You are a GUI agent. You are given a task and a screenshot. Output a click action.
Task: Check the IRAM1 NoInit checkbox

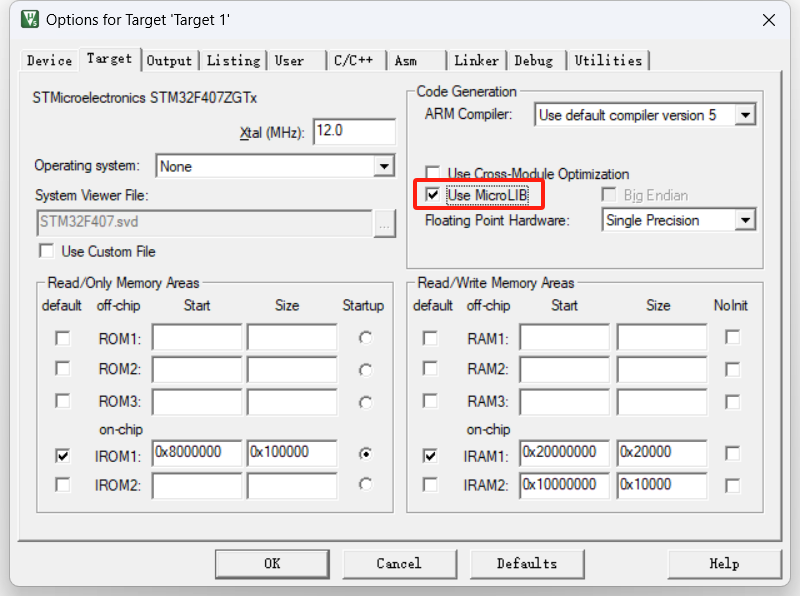733,455
